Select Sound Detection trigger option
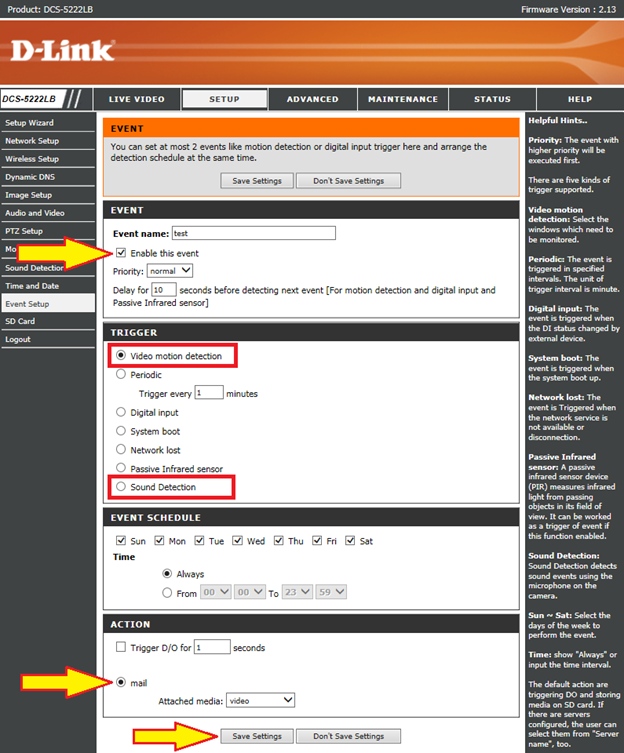Viewport: 624px width, 753px height. pos(122,487)
